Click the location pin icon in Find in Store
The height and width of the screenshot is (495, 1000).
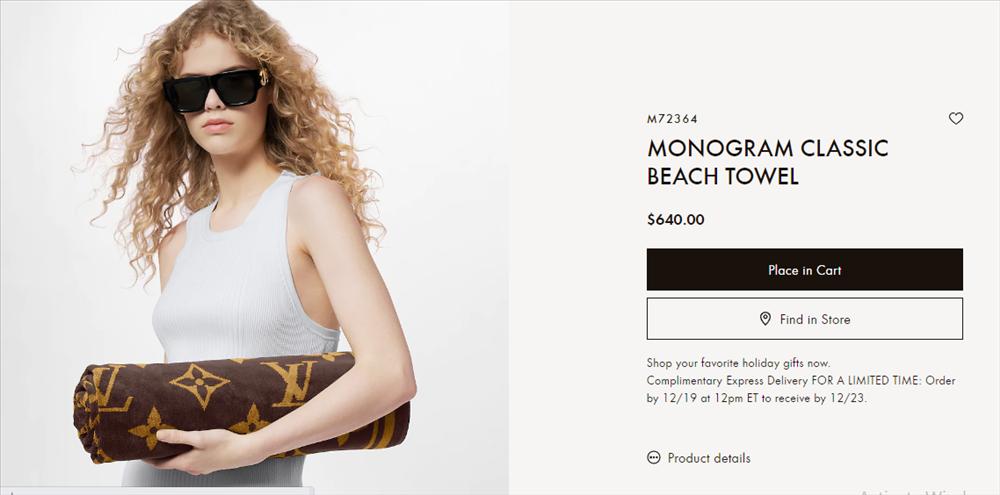click(765, 318)
